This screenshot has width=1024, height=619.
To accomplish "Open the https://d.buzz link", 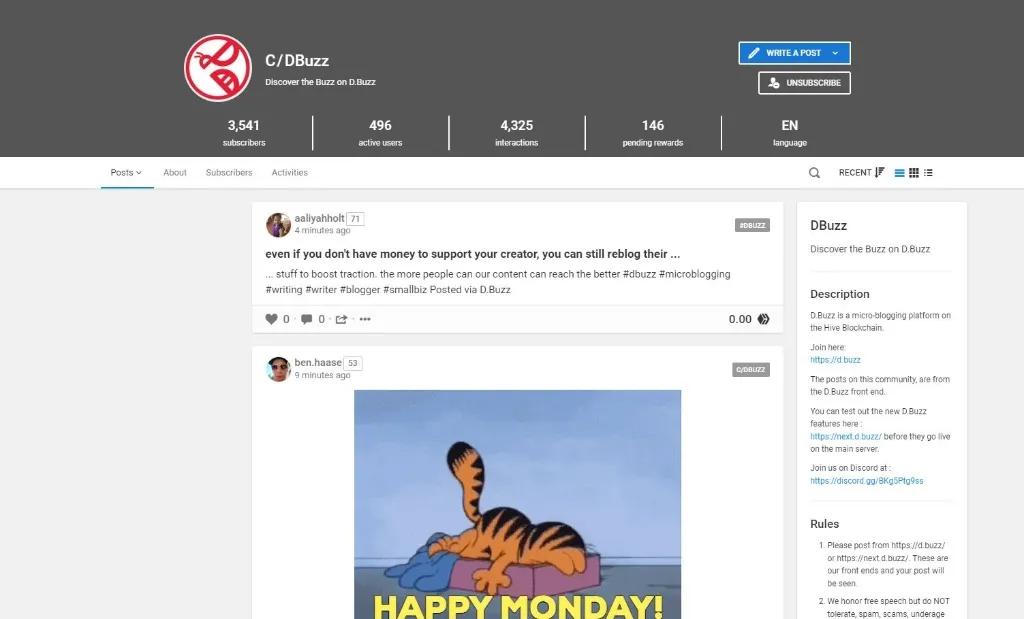I will click(x=835, y=360).
